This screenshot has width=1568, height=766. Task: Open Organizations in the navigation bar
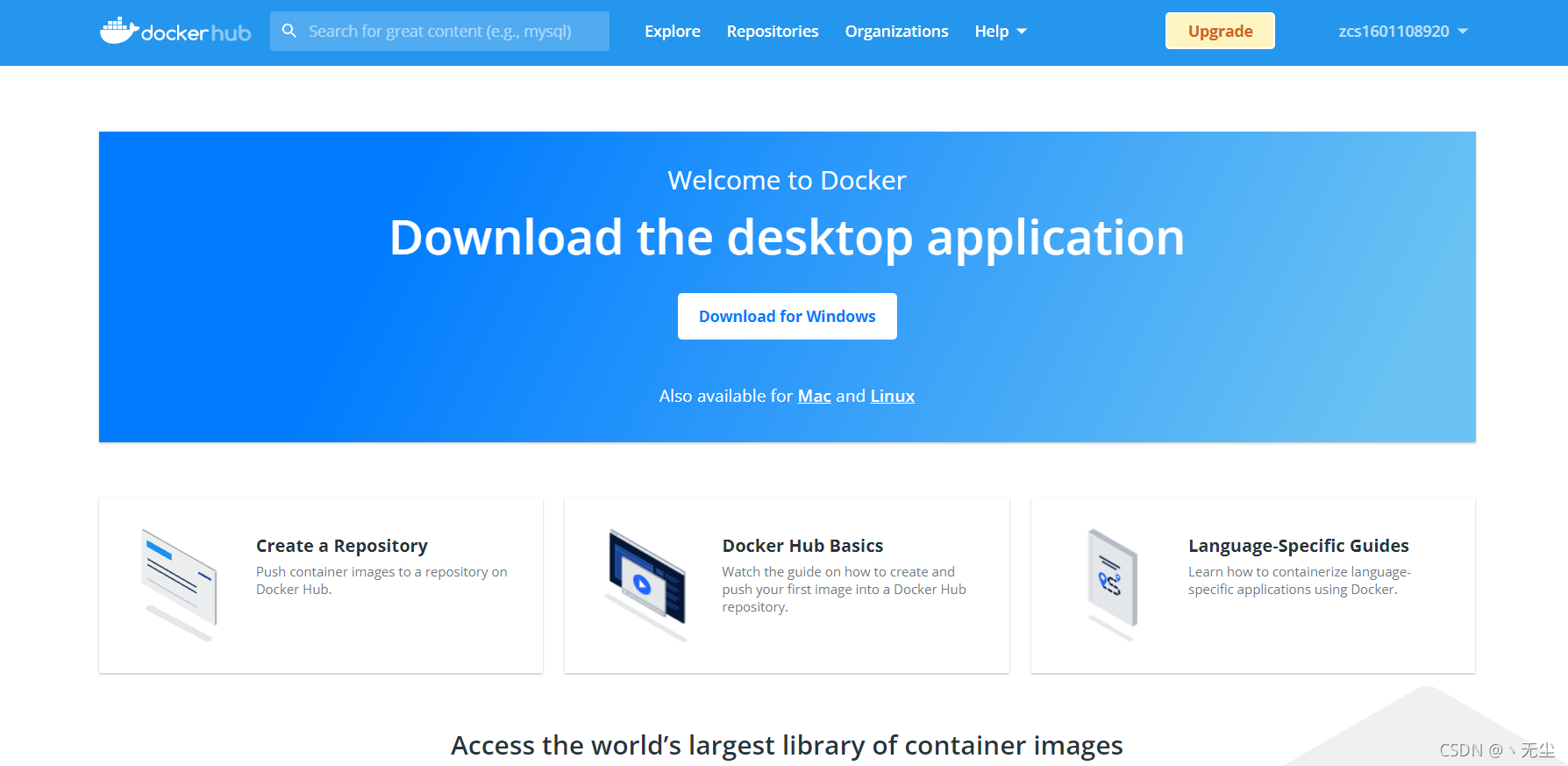tap(896, 32)
